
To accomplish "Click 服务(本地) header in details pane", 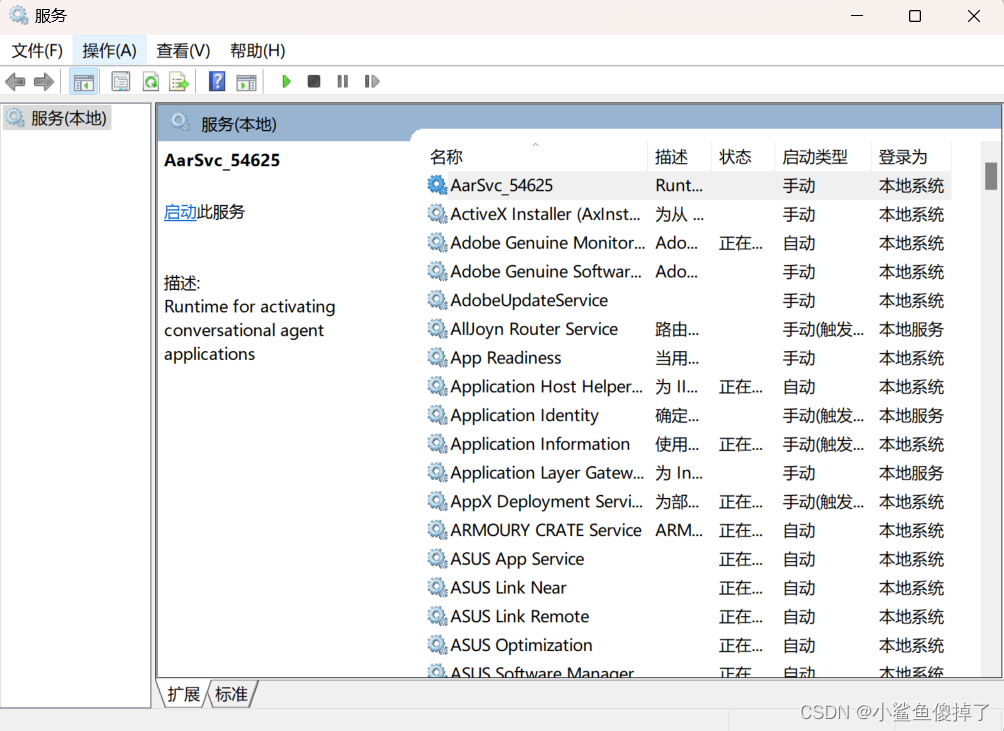I will point(238,124).
